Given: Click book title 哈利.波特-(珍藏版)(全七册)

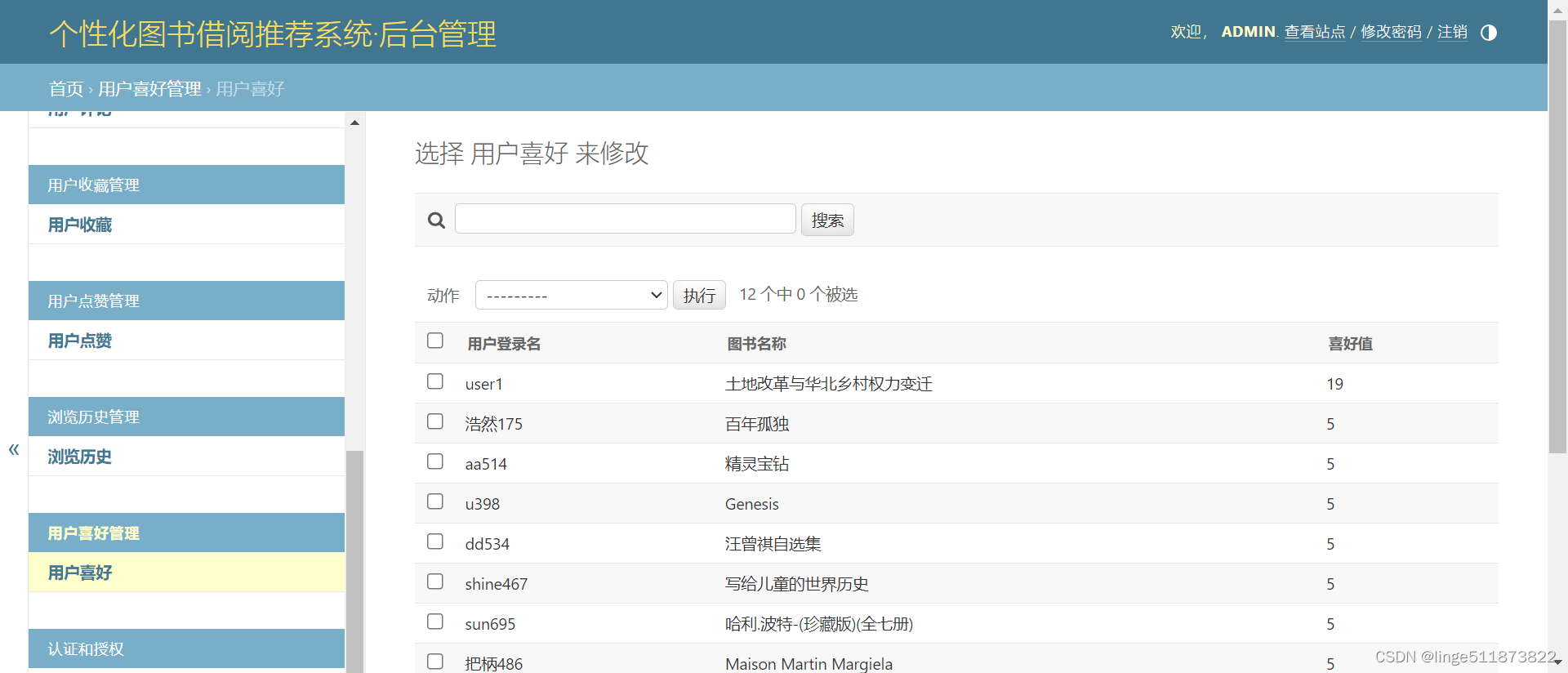Looking at the screenshot, I should 819,624.
